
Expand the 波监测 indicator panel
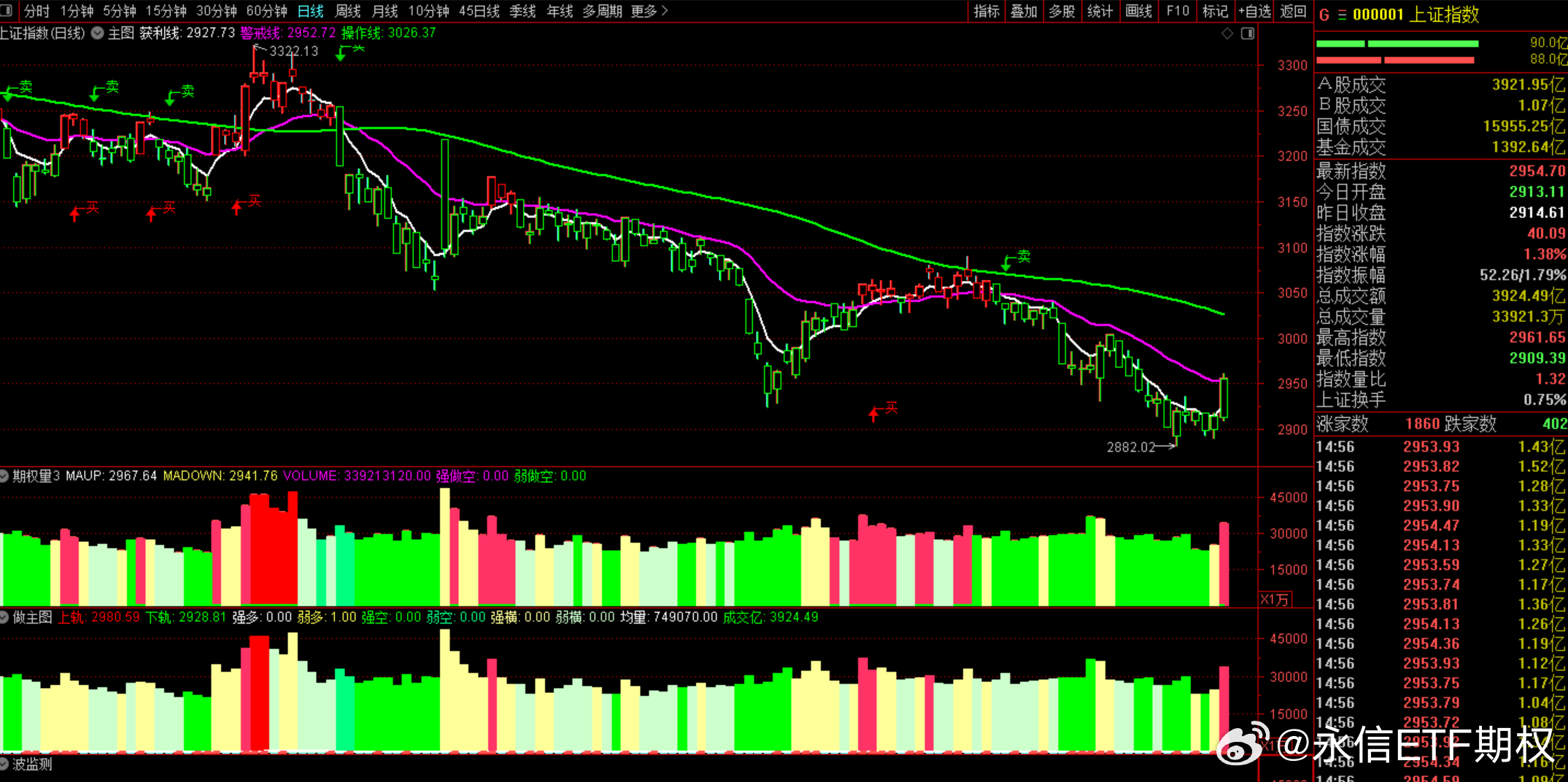4,764
